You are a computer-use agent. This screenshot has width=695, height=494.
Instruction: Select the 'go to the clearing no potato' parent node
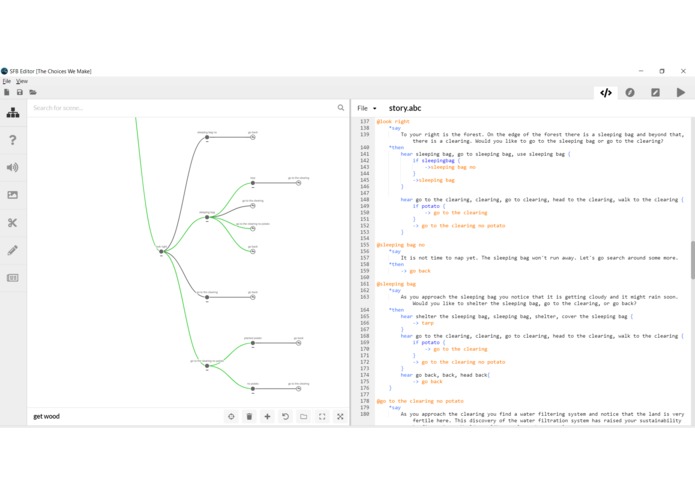click(x=207, y=366)
